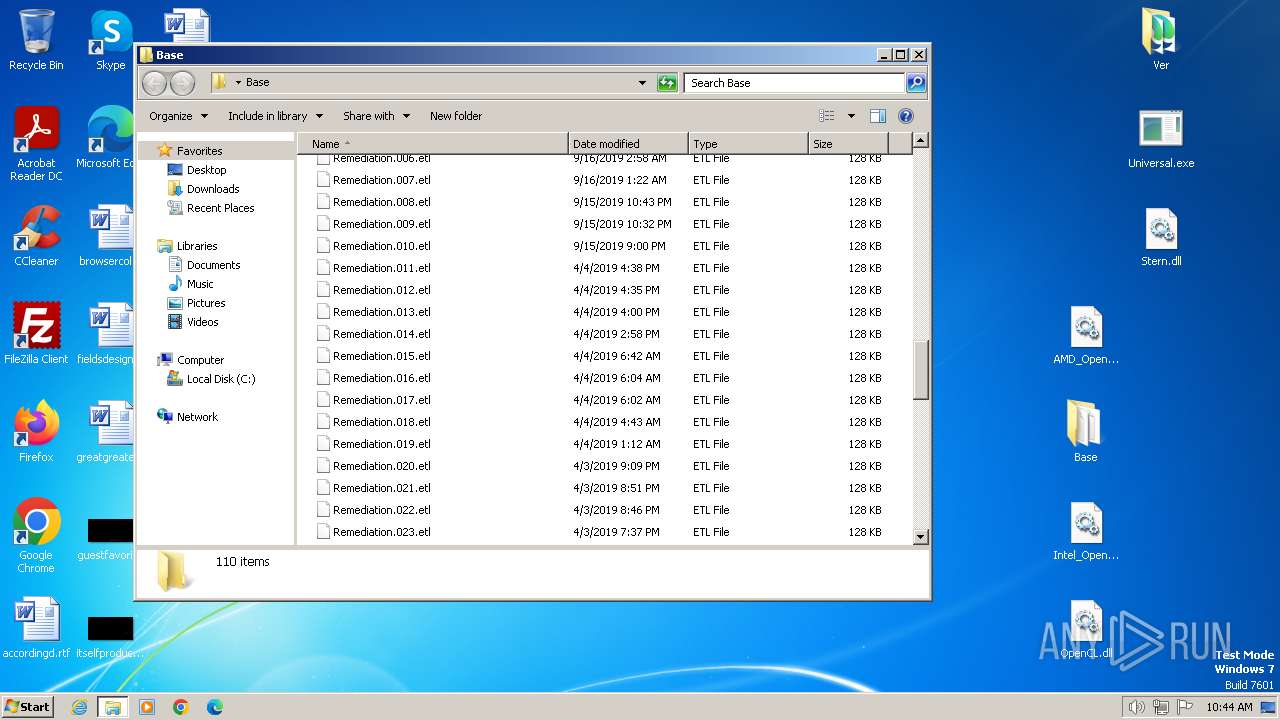Viewport: 1280px width, 720px height.
Task: Select the Acrobat Reader DC desktop icon
Action: click(36, 145)
